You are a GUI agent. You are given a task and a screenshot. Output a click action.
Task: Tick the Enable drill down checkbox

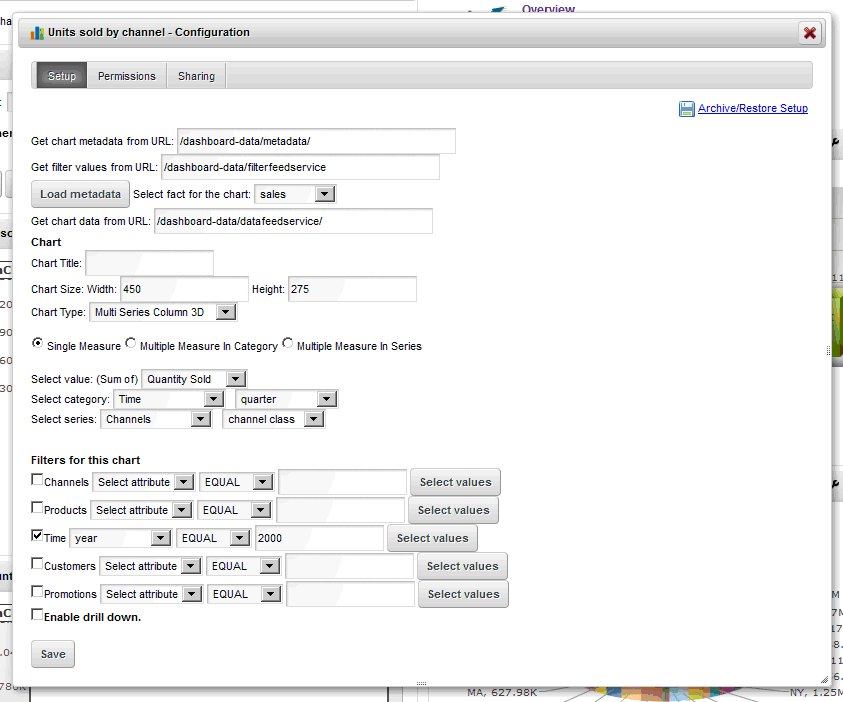pyautogui.click(x=37, y=615)
